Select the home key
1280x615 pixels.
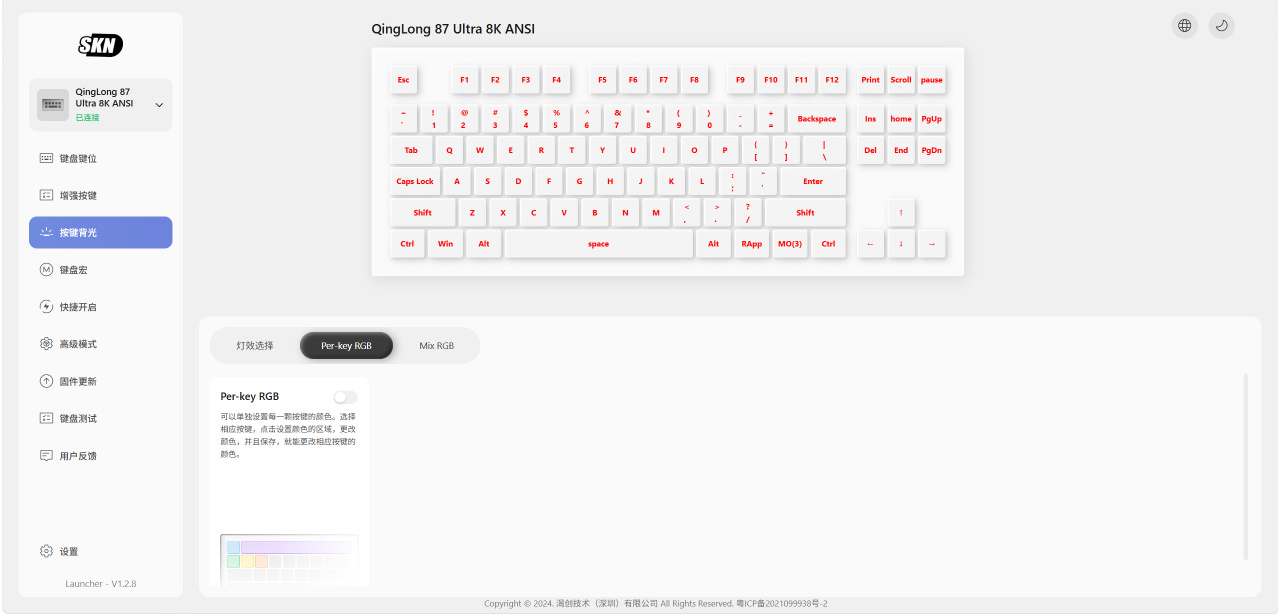901,119
